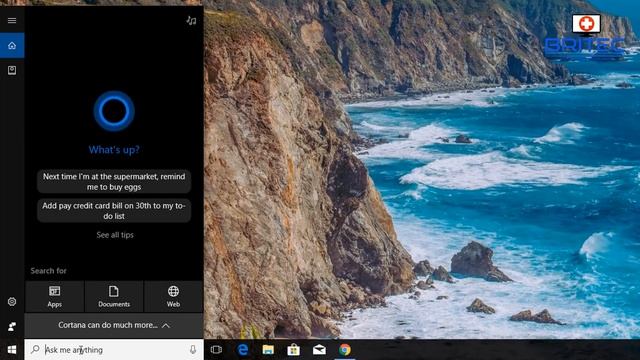Click the Cortana circle logo

point(114,111)
